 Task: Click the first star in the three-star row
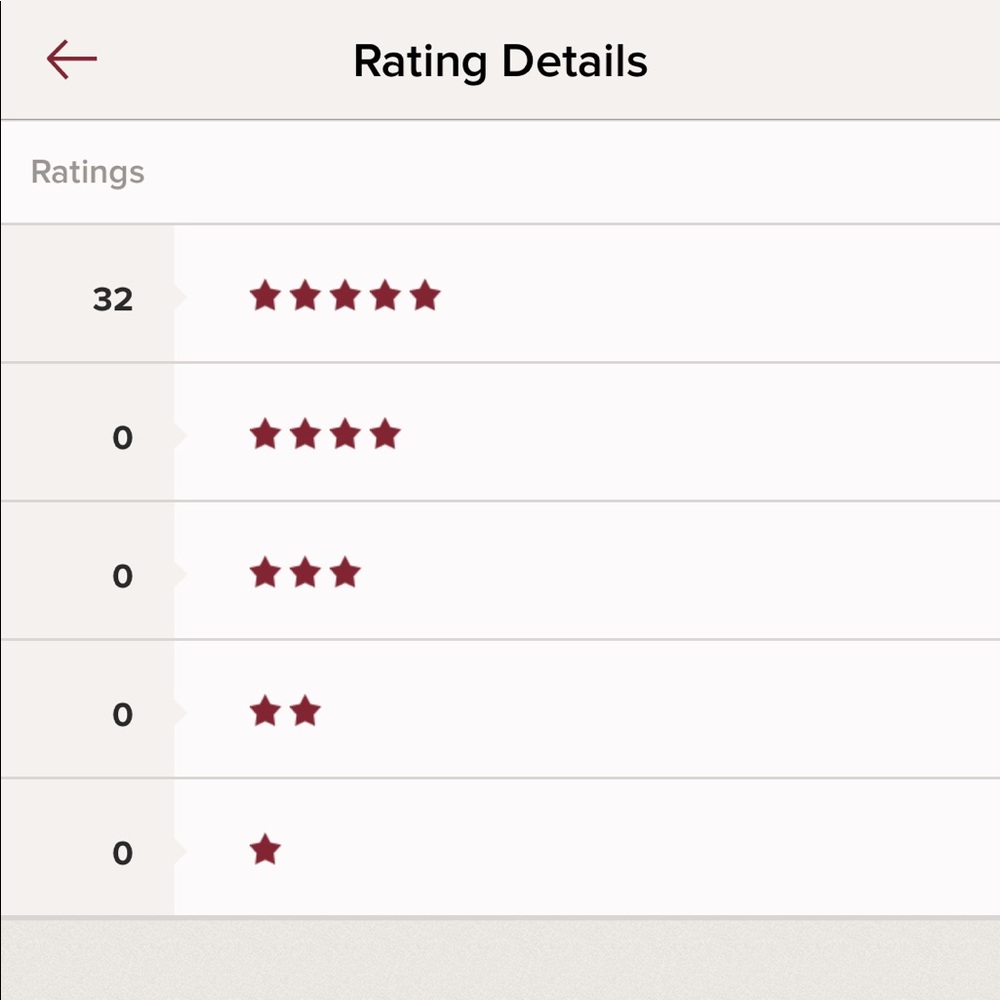tap(265, 573)
